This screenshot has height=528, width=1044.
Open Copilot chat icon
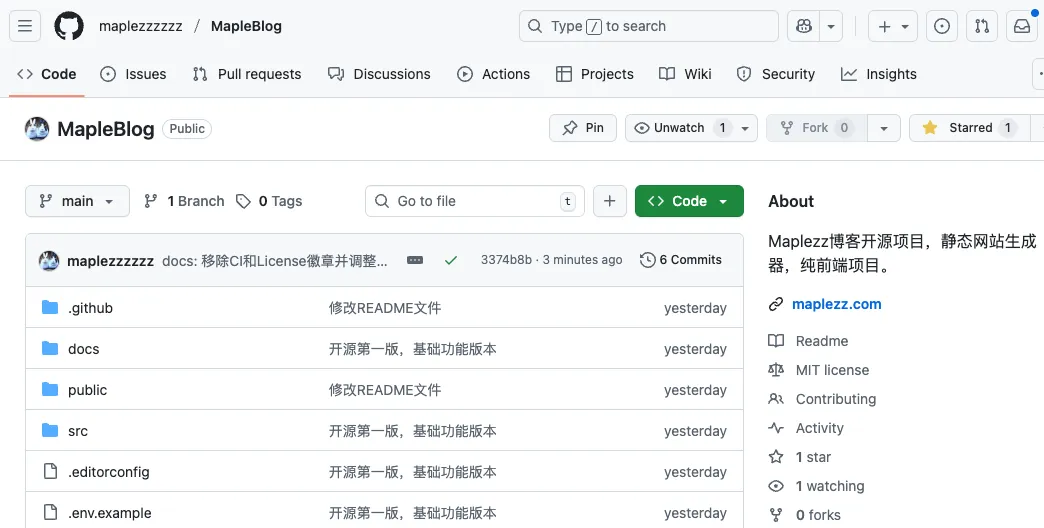point(804,26)
